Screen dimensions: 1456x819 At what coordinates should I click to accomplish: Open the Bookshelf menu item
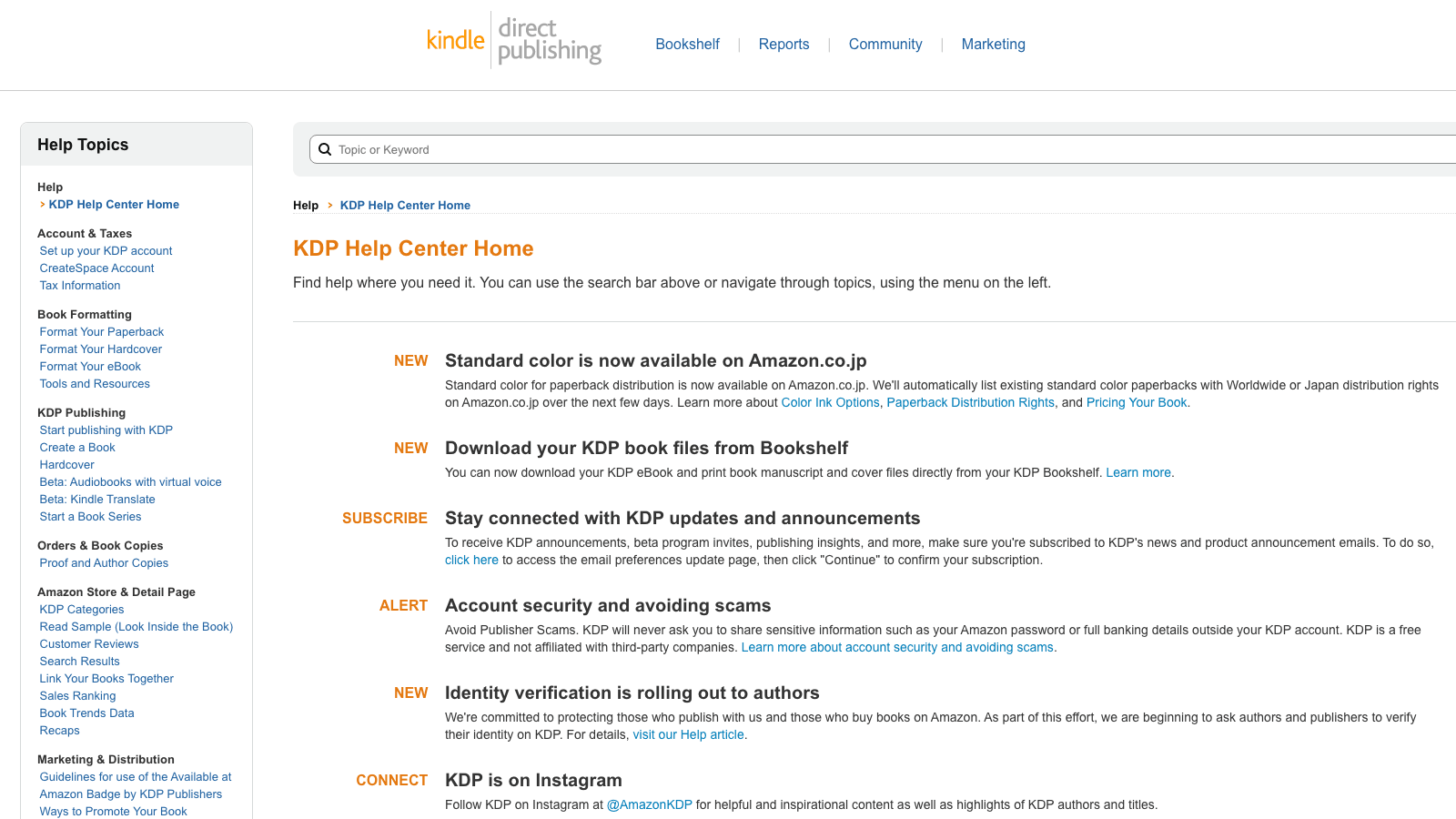pos(687,44)
